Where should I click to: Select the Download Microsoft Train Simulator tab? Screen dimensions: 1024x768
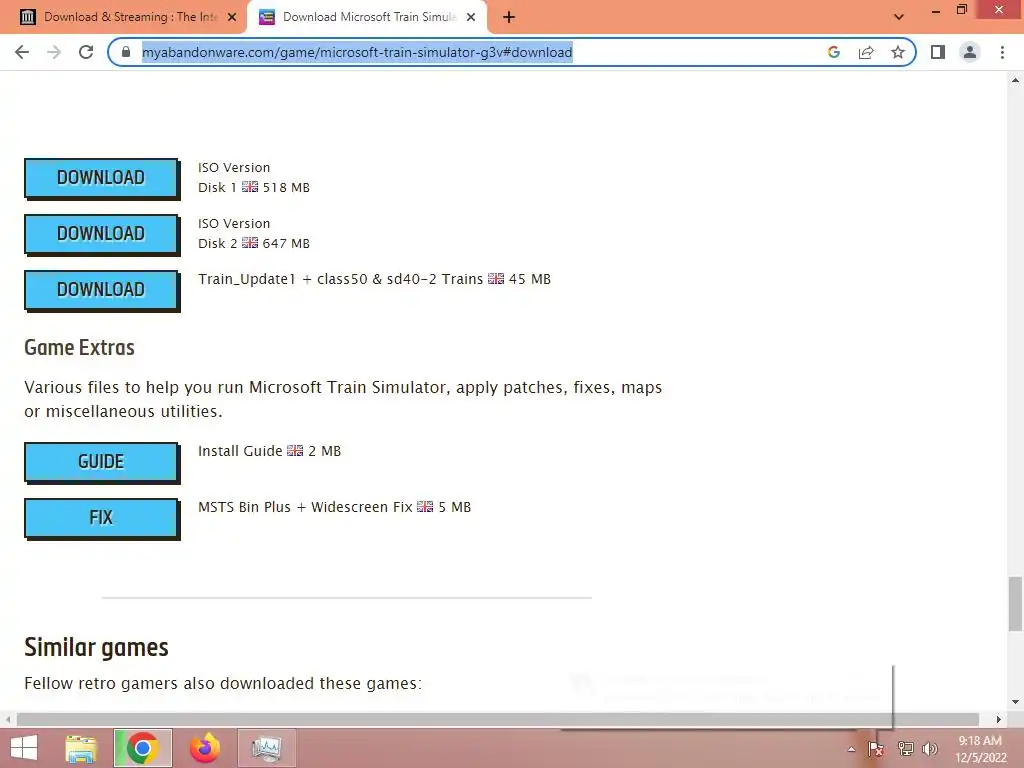coord(367,18)
